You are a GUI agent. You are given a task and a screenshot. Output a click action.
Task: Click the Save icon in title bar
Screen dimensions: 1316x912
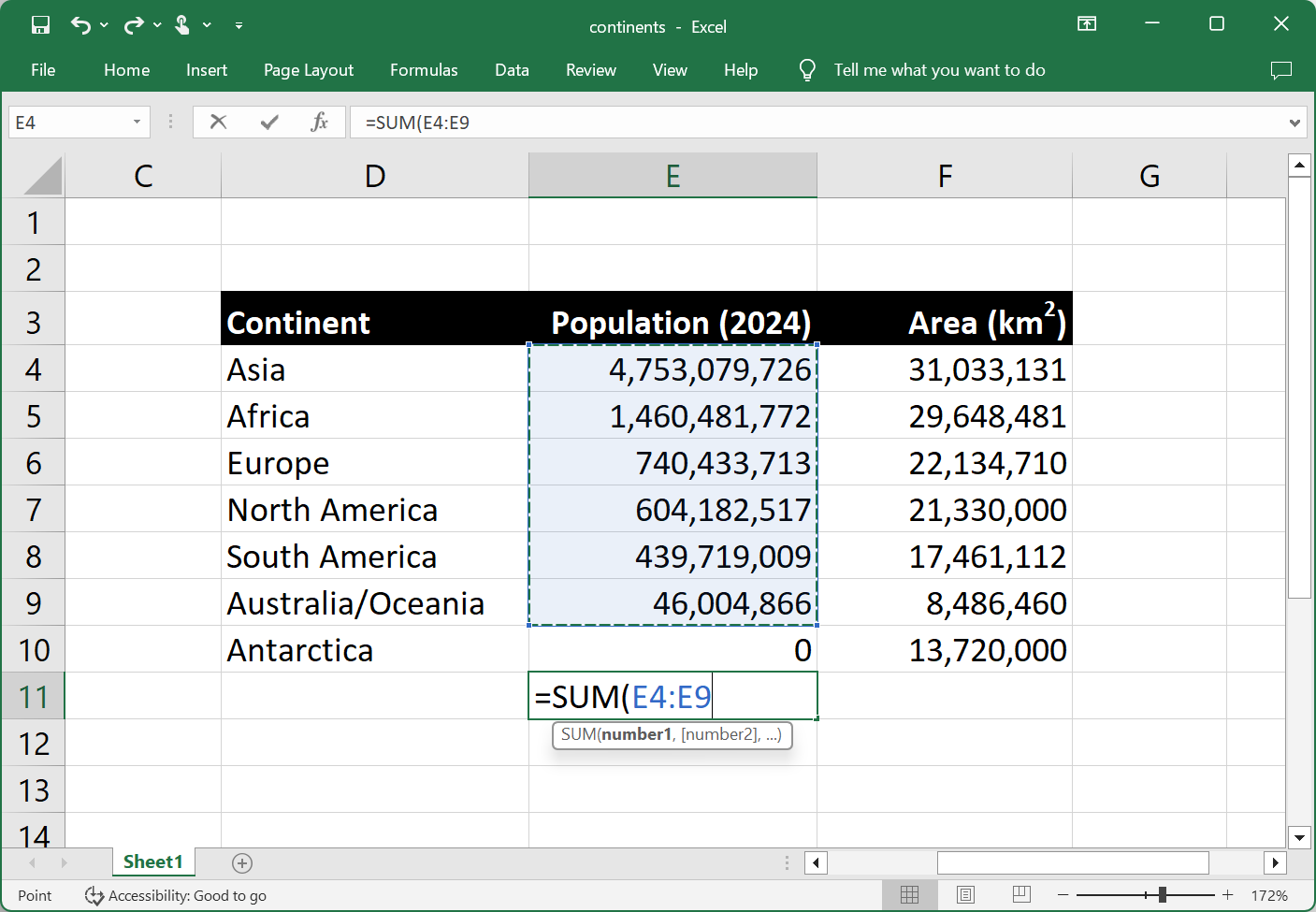tap(40, 25)
